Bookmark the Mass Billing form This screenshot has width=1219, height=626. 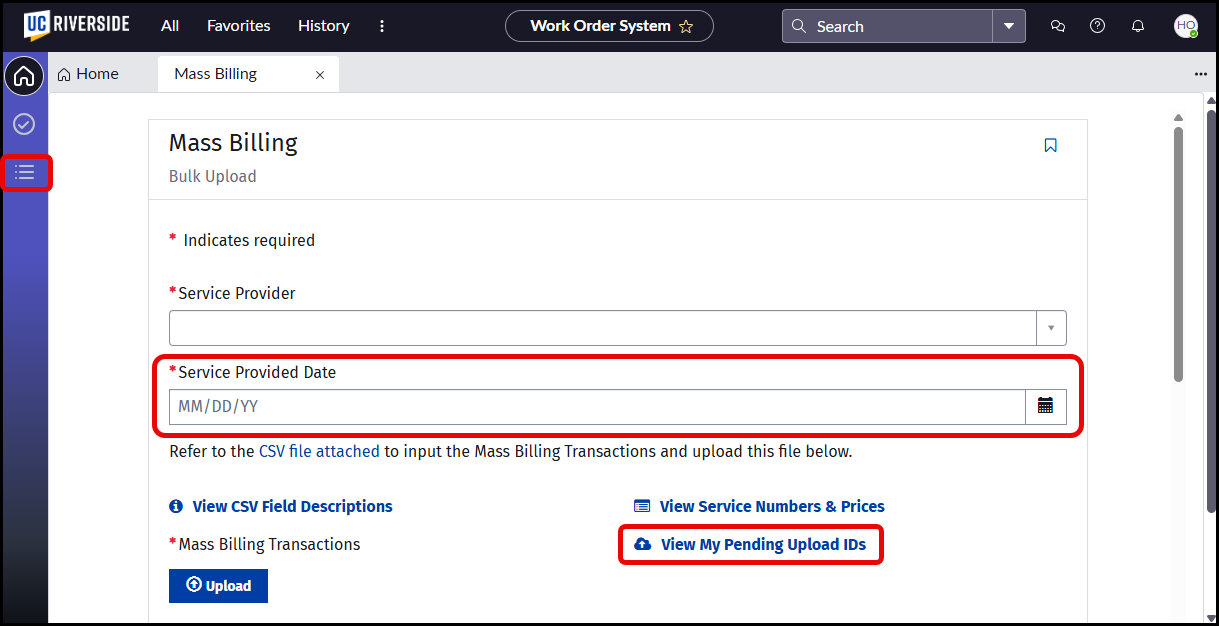[1051, 145]
